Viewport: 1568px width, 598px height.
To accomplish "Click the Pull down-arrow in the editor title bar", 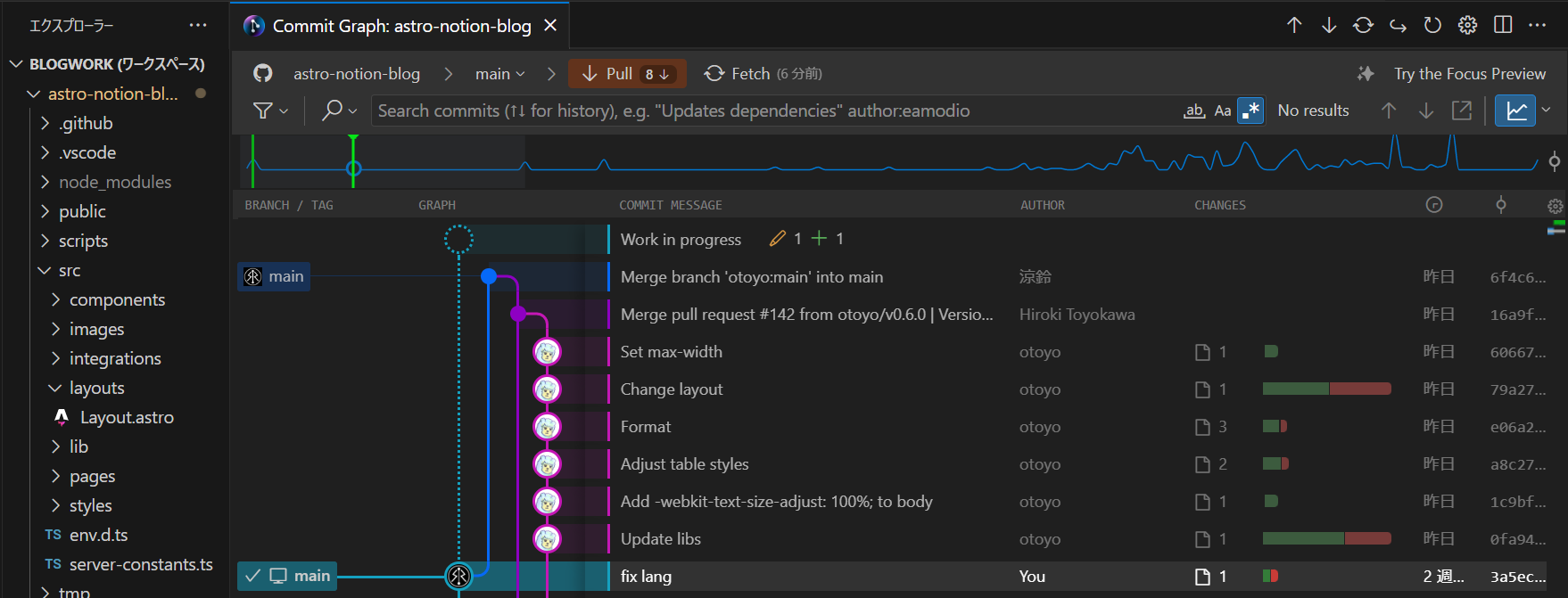I will click(1329, 25).
